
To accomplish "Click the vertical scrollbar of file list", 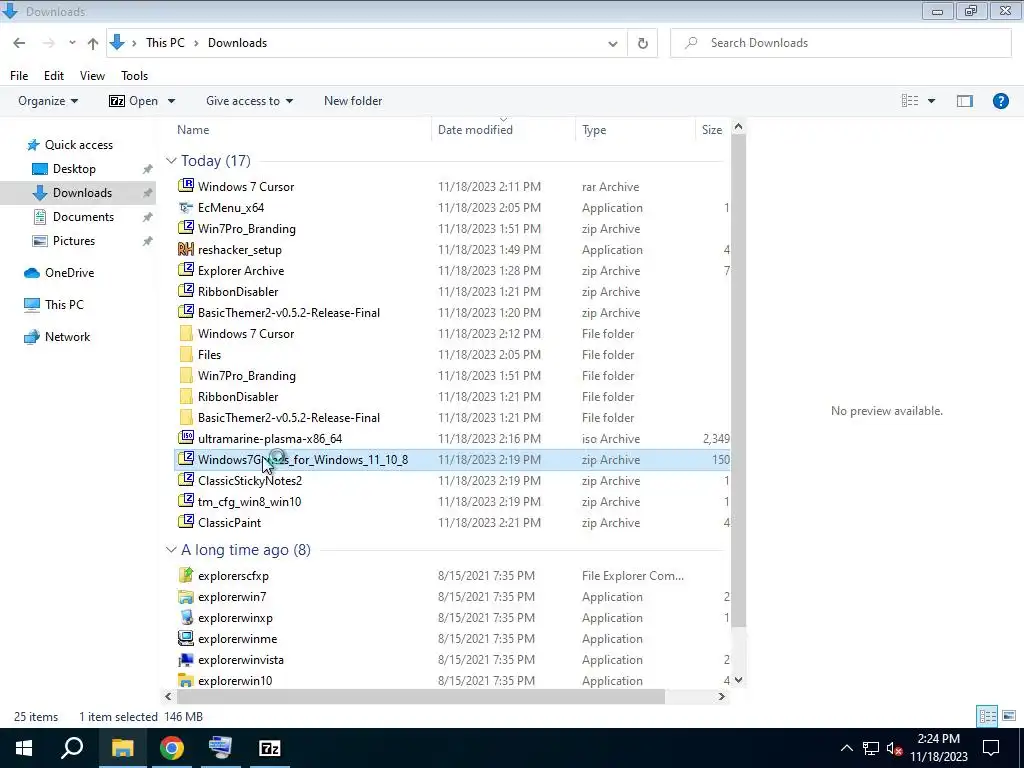I will 739,379.
